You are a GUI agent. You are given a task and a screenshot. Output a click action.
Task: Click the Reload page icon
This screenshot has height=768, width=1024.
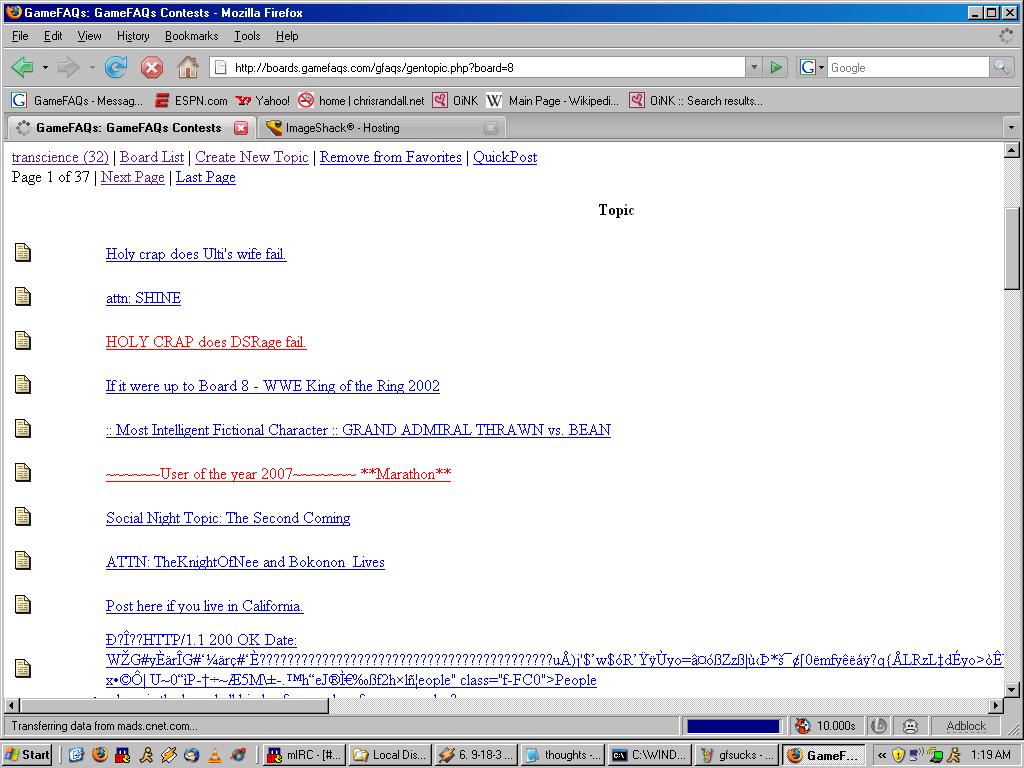[x=116, y=67]
